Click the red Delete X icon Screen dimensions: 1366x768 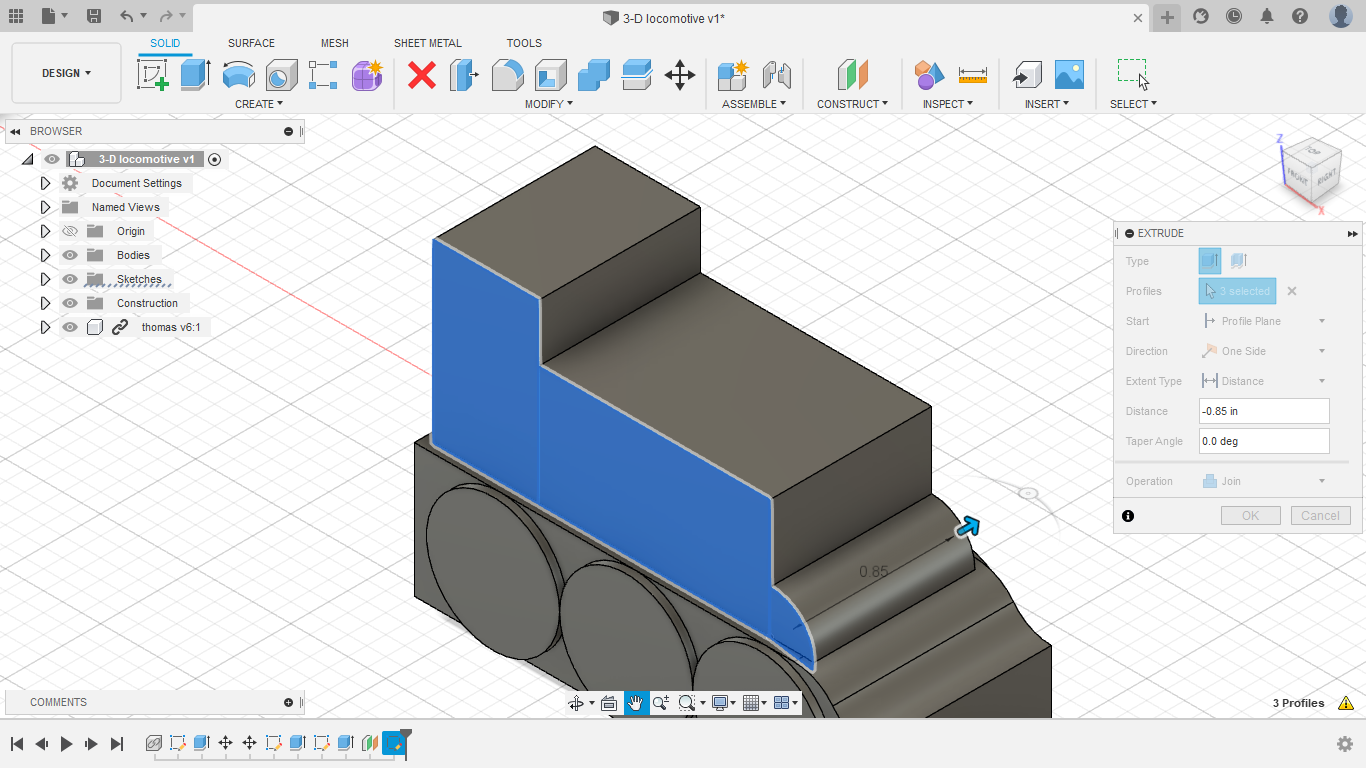point(422,75)
